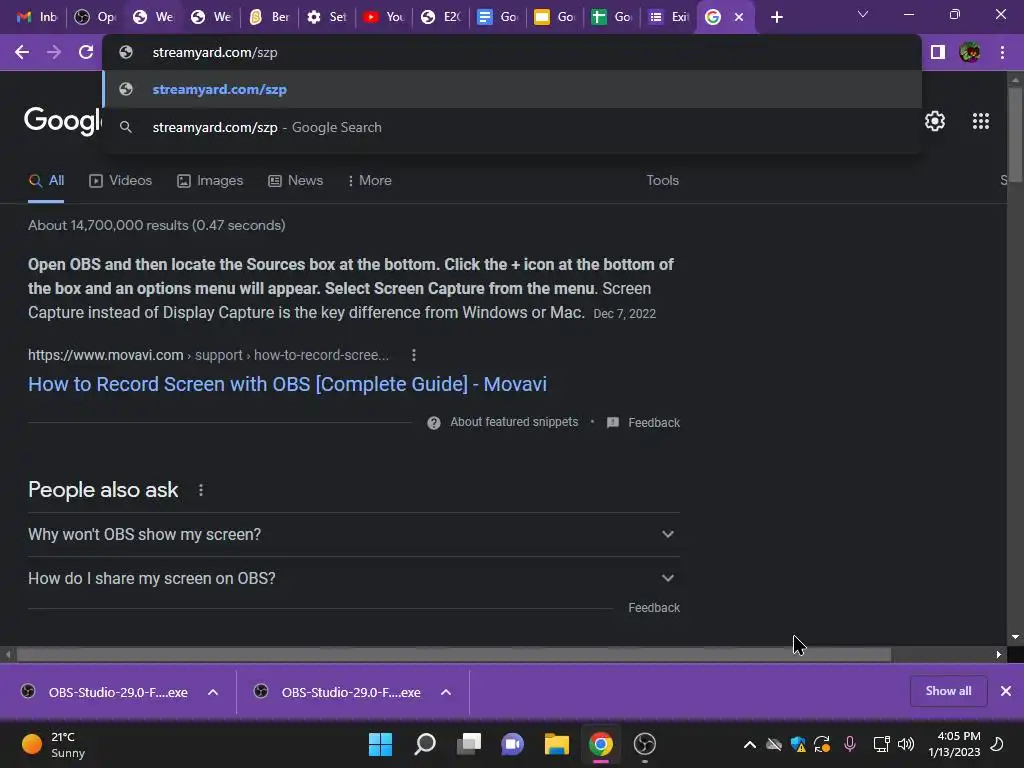Image resolution: width=1024 pixels, height=768 pixels.
Task: Expand How do I share my screen on OBS
Action: (x=353, y=579)
